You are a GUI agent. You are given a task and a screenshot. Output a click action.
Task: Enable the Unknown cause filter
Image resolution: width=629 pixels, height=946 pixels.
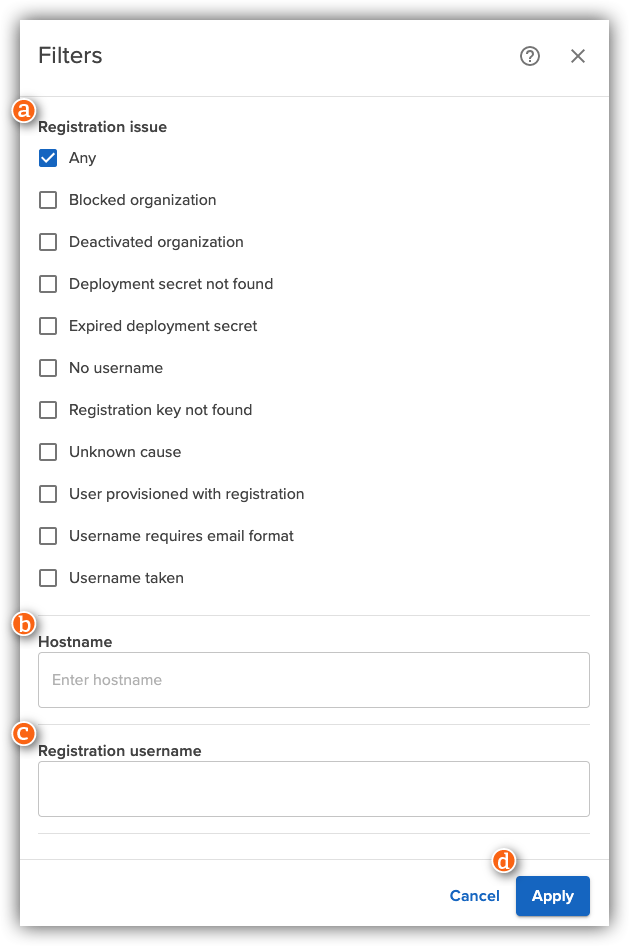[x=47, y=451]
